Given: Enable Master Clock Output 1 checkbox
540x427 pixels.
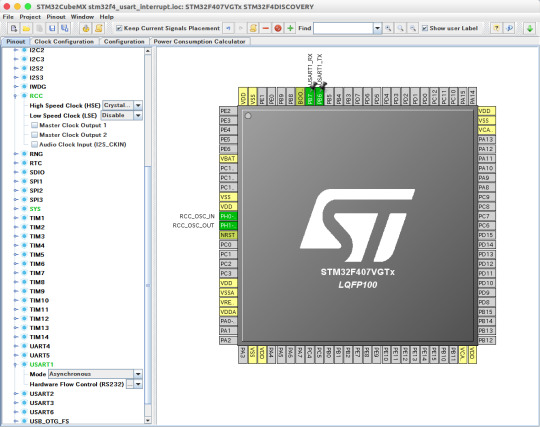Looking at the screenshot, I should [x=34, y=125].
